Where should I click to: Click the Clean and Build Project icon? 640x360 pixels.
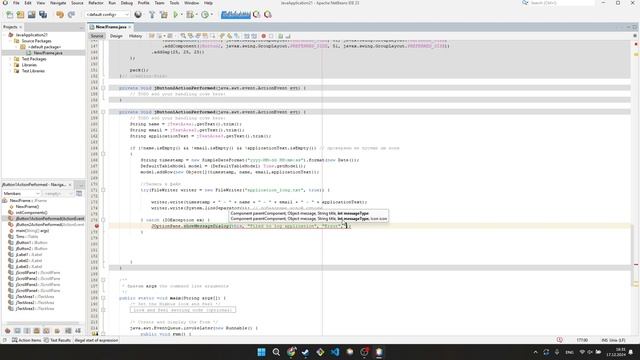[x=164, y=15]
